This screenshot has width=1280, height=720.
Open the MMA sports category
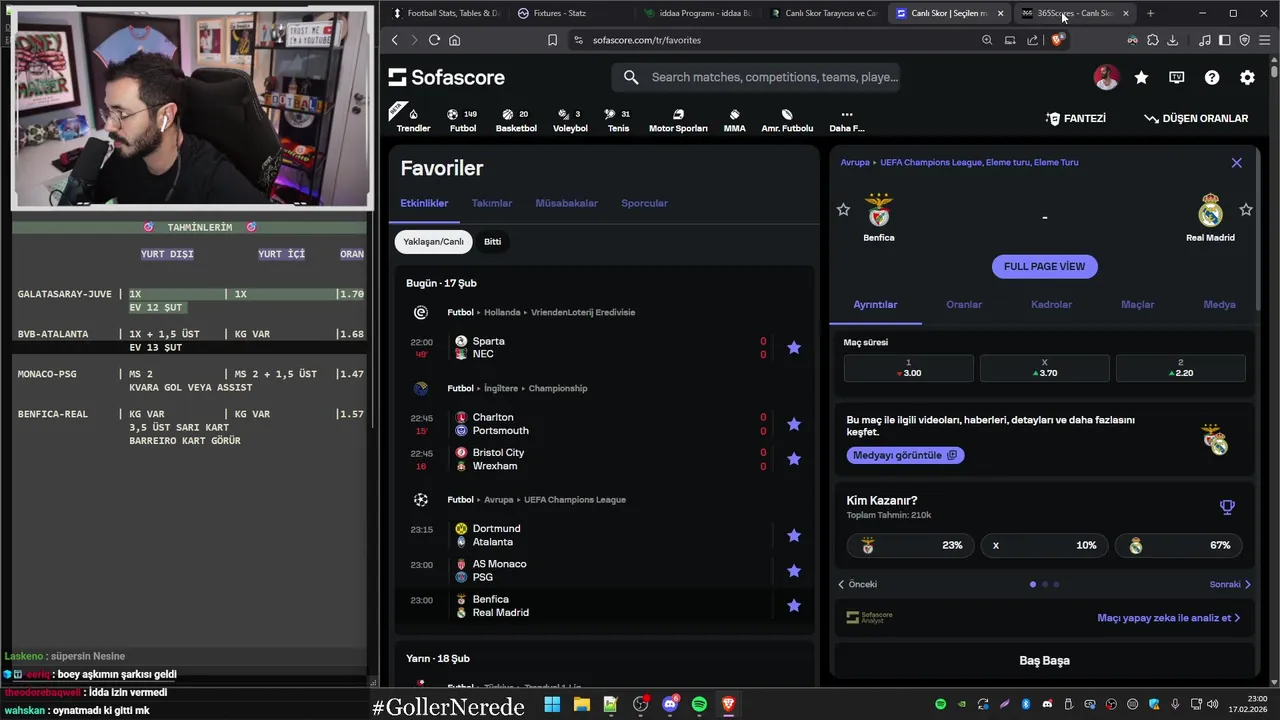(x=734, y=120)
